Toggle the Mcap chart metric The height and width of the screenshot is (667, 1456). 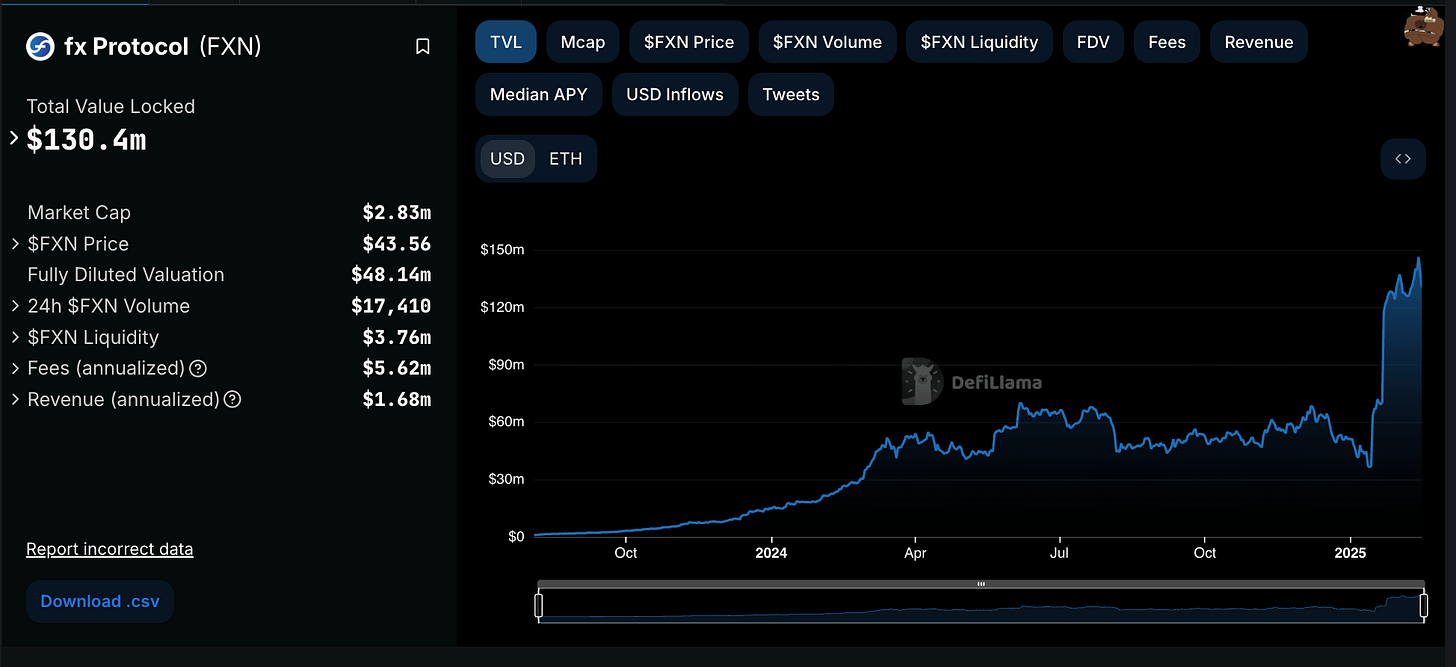click(x=583, y=42)
